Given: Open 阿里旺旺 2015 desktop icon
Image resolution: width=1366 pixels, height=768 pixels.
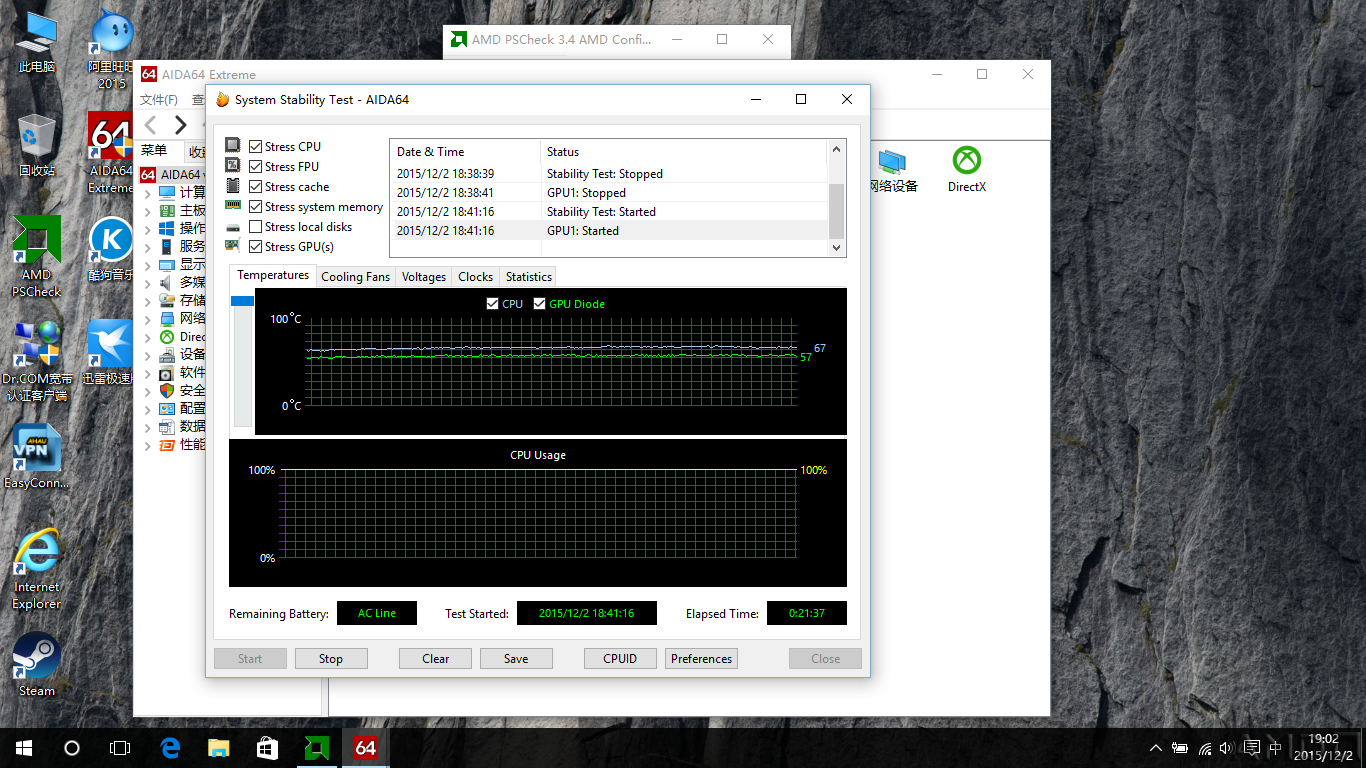Looking at the screenshot, I should 112,50.
